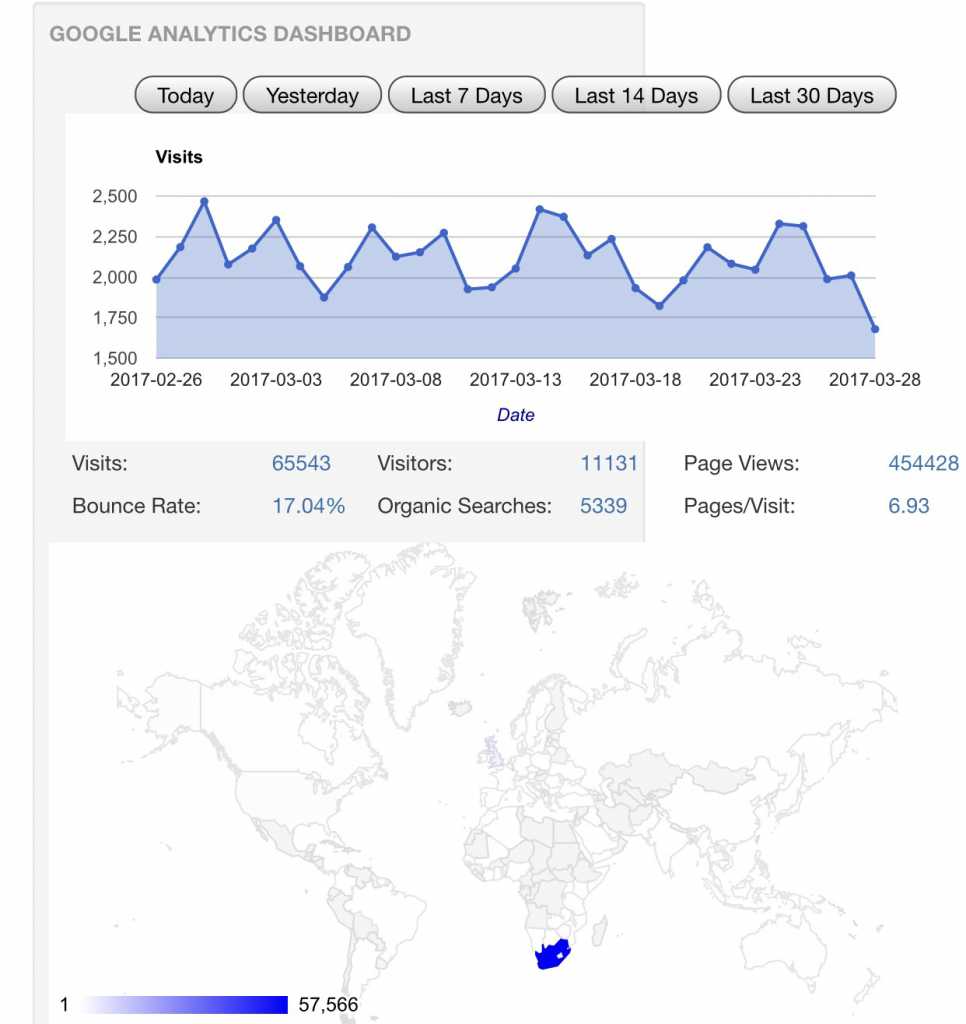
Task: Click the Visits value 65543
Action: [x=301, y=463]
